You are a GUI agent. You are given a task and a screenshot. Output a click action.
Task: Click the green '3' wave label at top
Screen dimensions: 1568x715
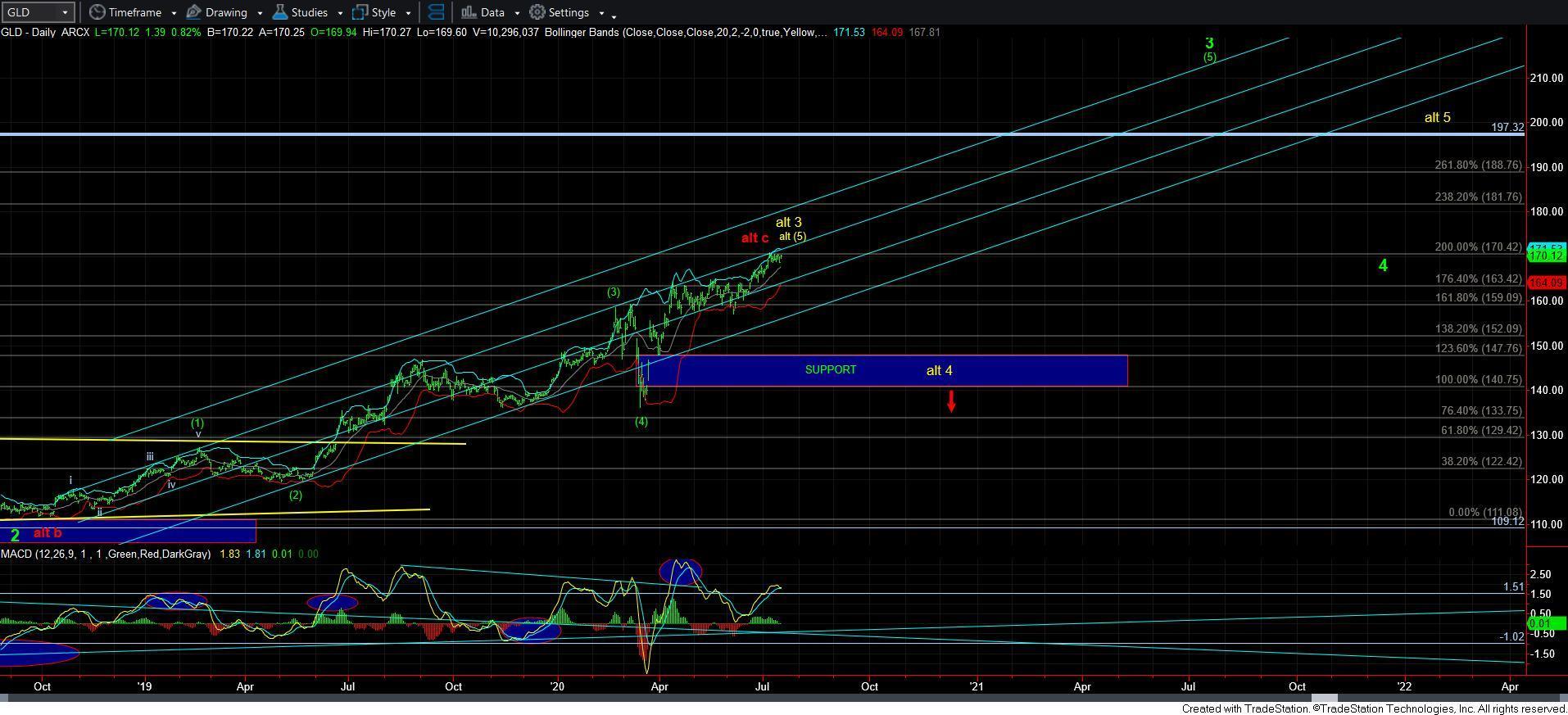1209,43
